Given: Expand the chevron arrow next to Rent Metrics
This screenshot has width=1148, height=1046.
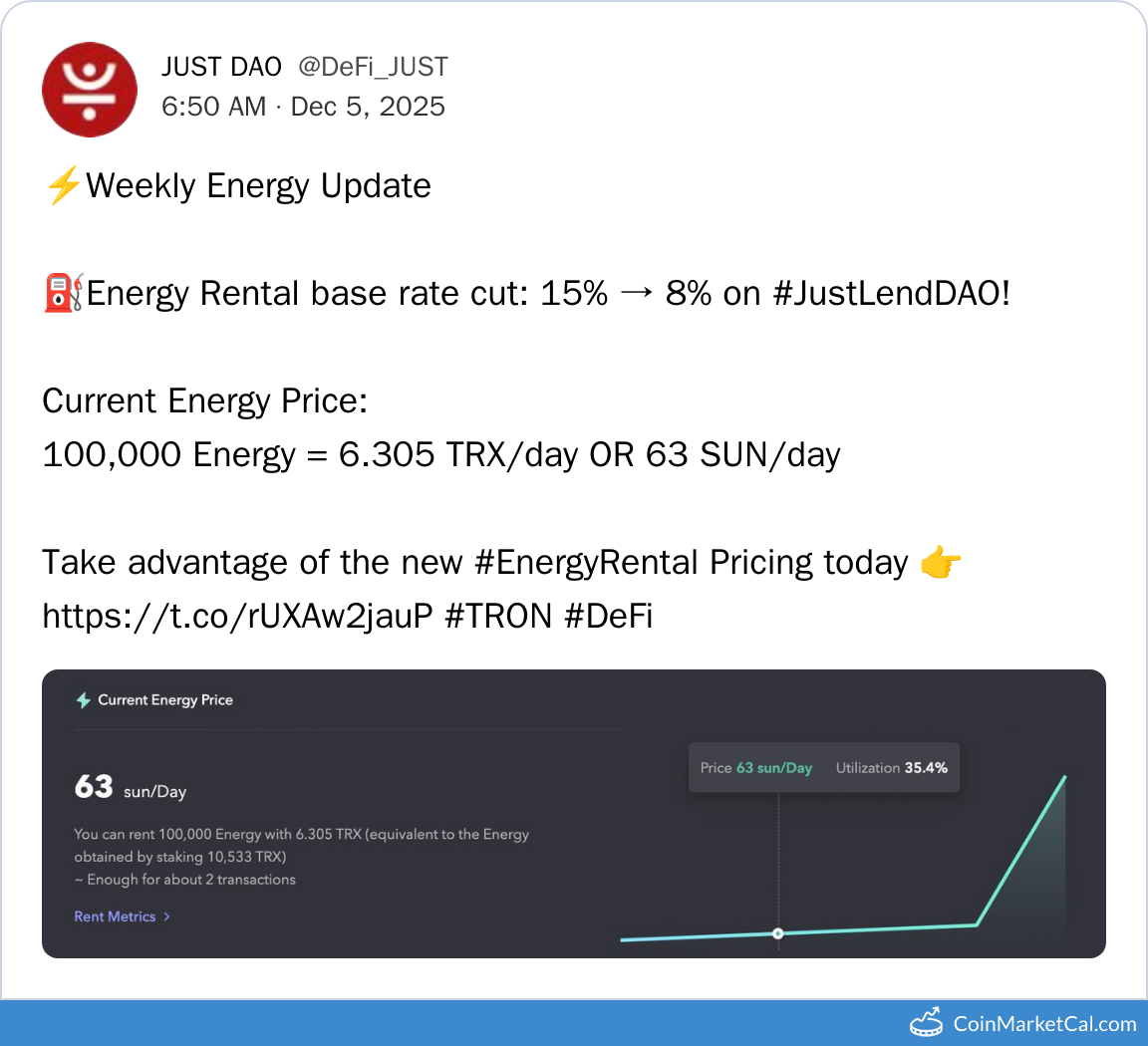Looking at the screenshot, I should pyautogui.click(x=167, y=916).
